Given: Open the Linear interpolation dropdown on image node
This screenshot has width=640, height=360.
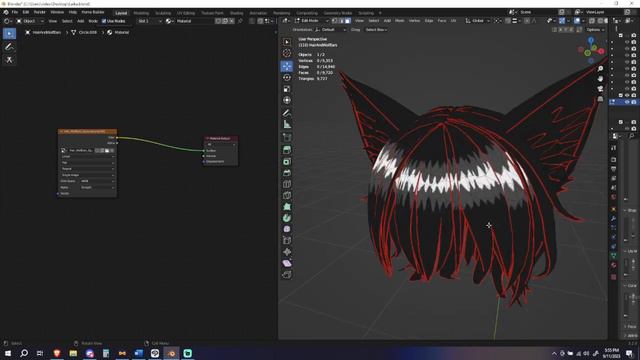Looking at the screenshot, I should 87,156.
